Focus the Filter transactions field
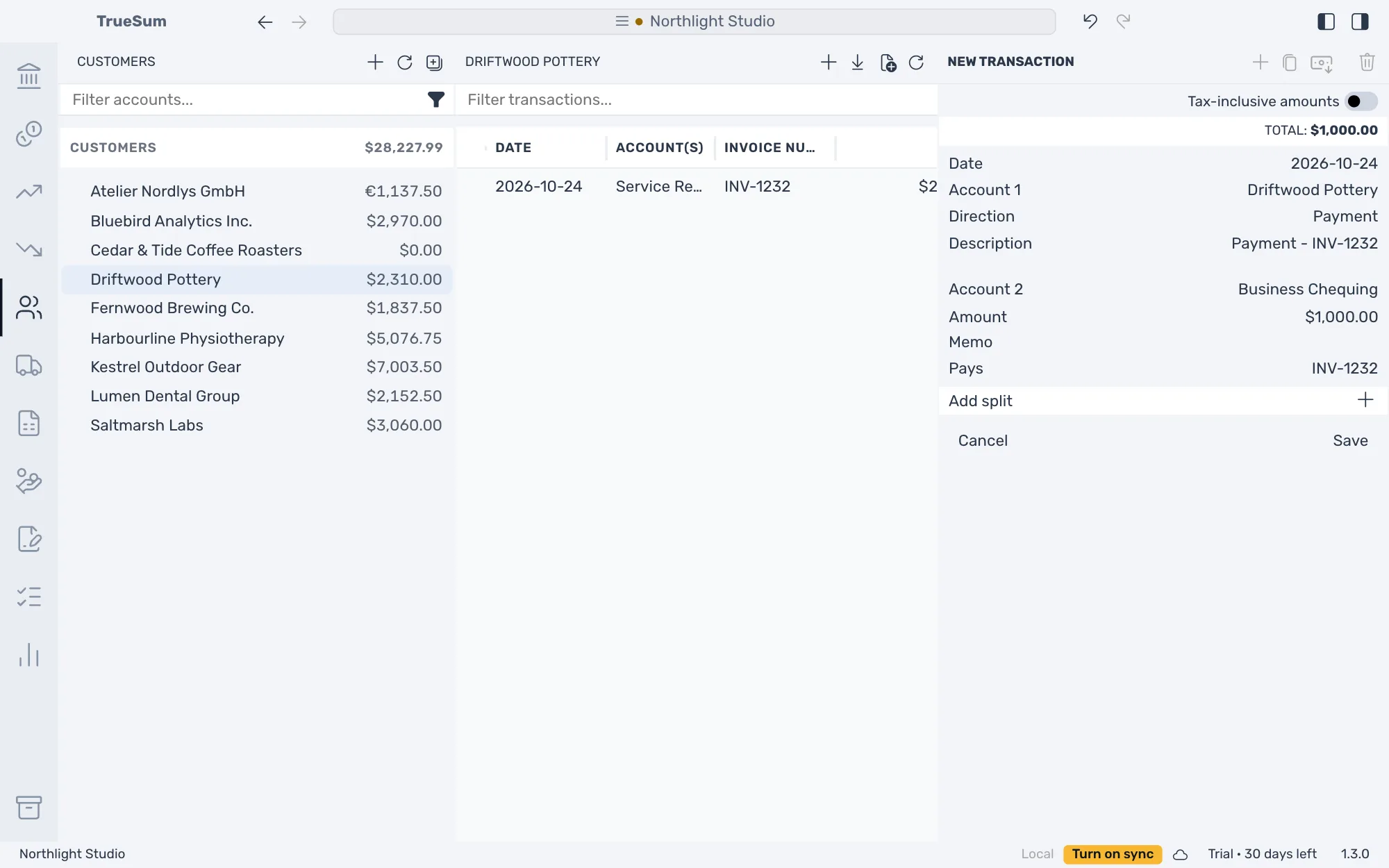 [x=697, y=100]
